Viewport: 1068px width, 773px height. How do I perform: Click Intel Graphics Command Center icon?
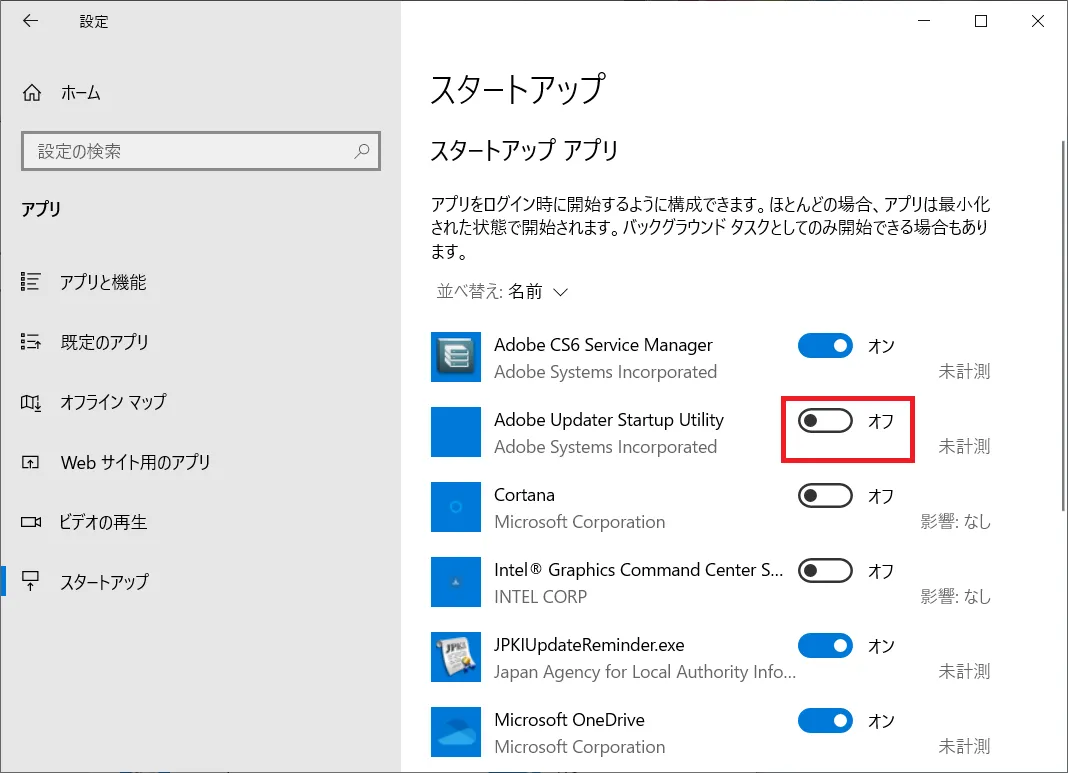coord(456,582)
